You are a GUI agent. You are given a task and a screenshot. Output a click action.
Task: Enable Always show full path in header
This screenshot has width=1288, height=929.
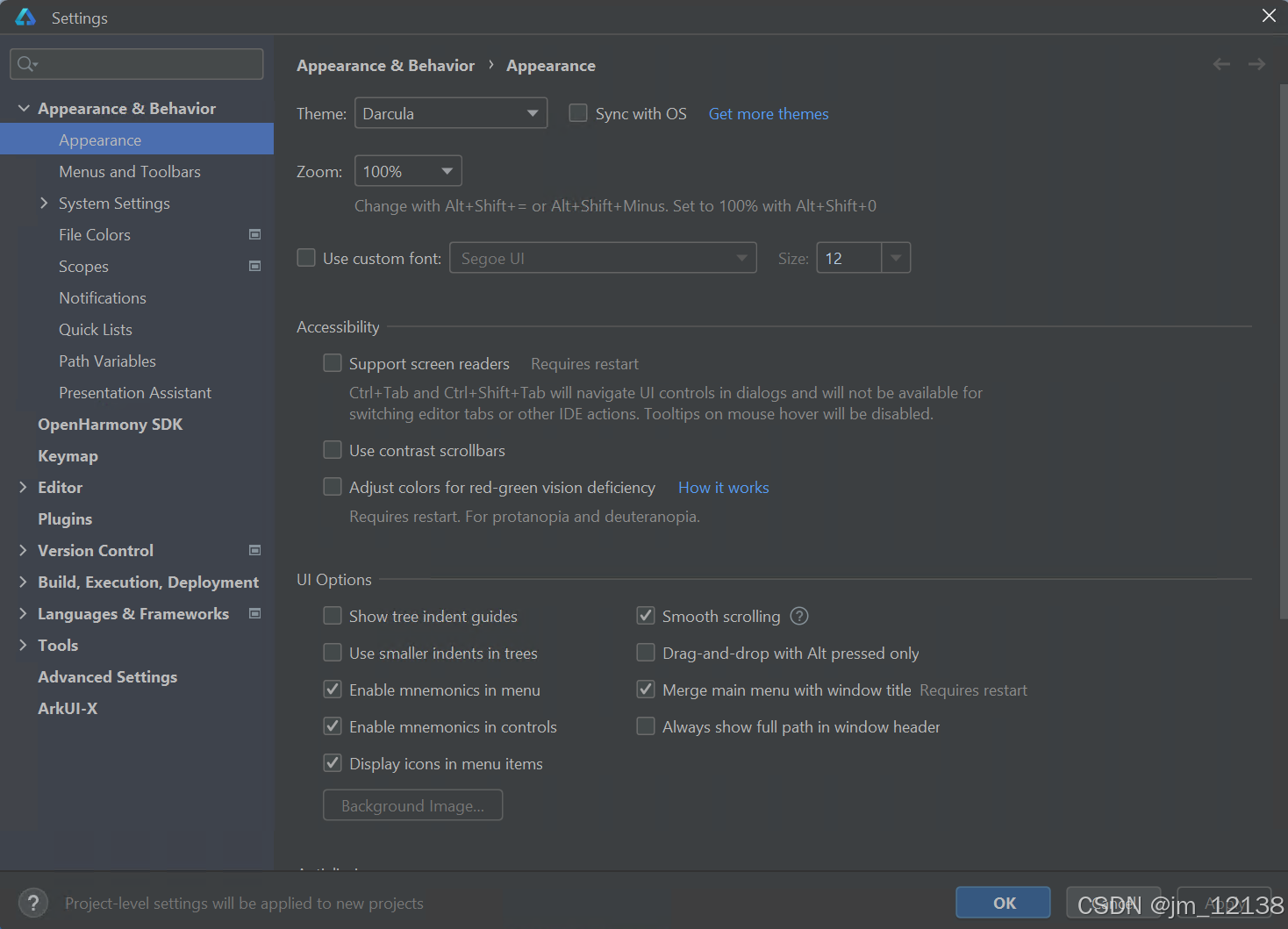tap(646, 726)
